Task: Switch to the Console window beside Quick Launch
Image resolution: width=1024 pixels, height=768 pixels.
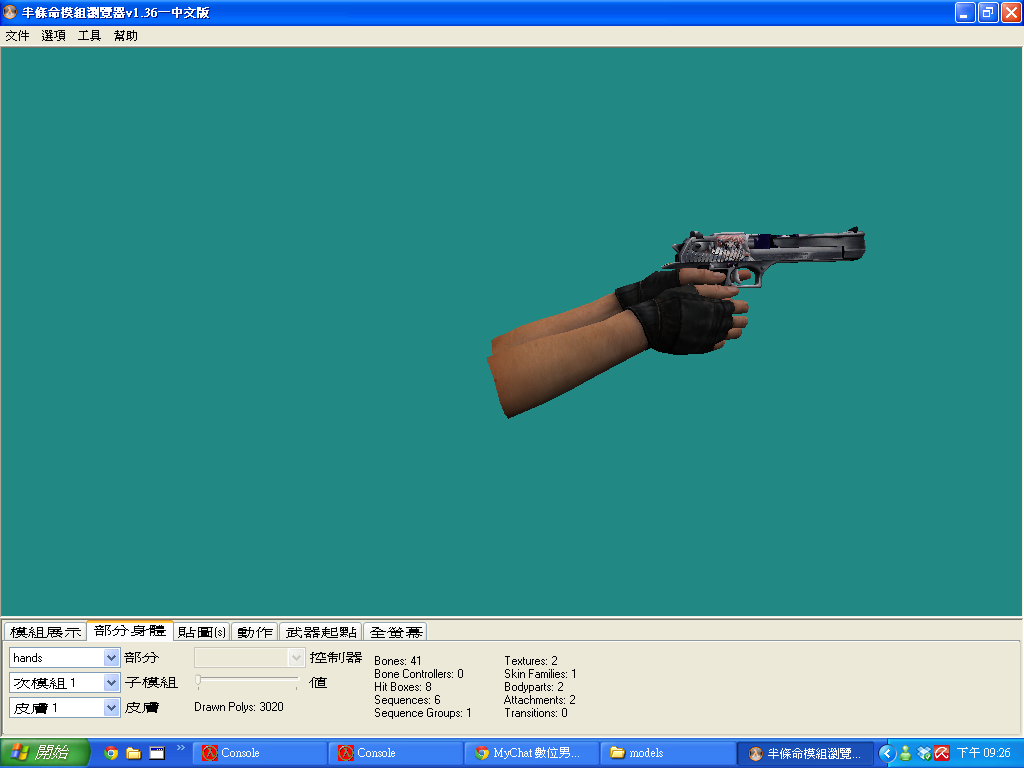Action: tap(260, 754)
